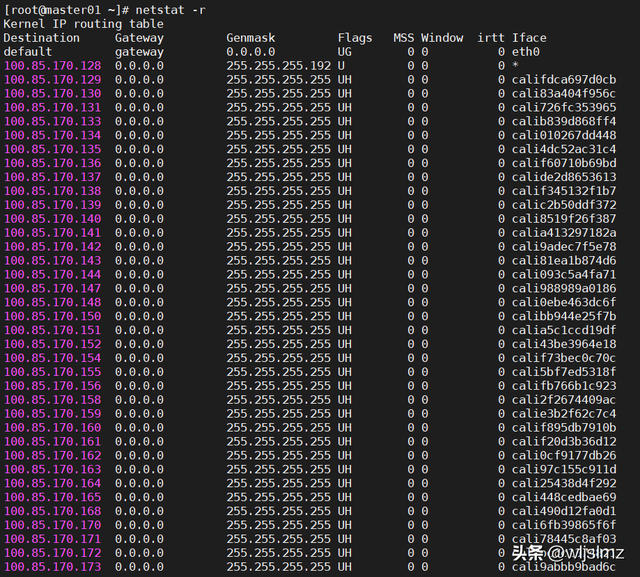Viewport: 640px width, 577px height.
Task: Click destination 100.85.170.163
Action: coord(52,469)
